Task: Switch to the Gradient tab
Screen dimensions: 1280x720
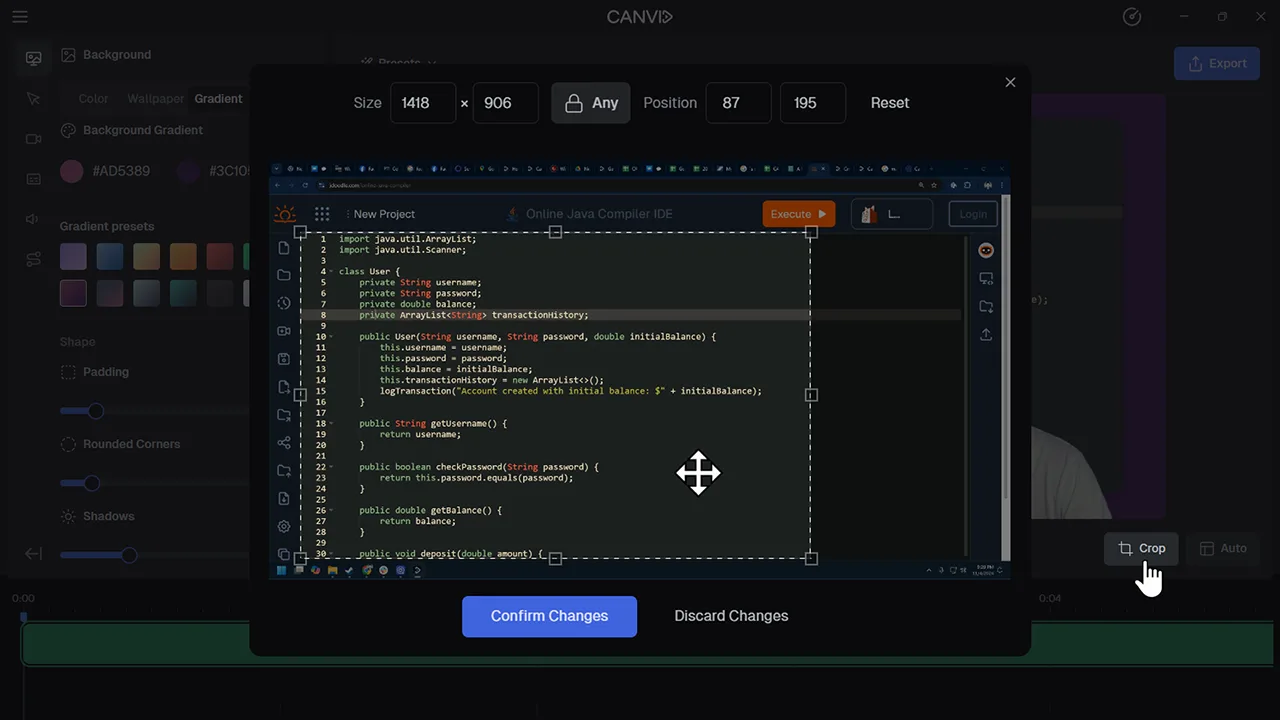Action: tap(218, 99)
